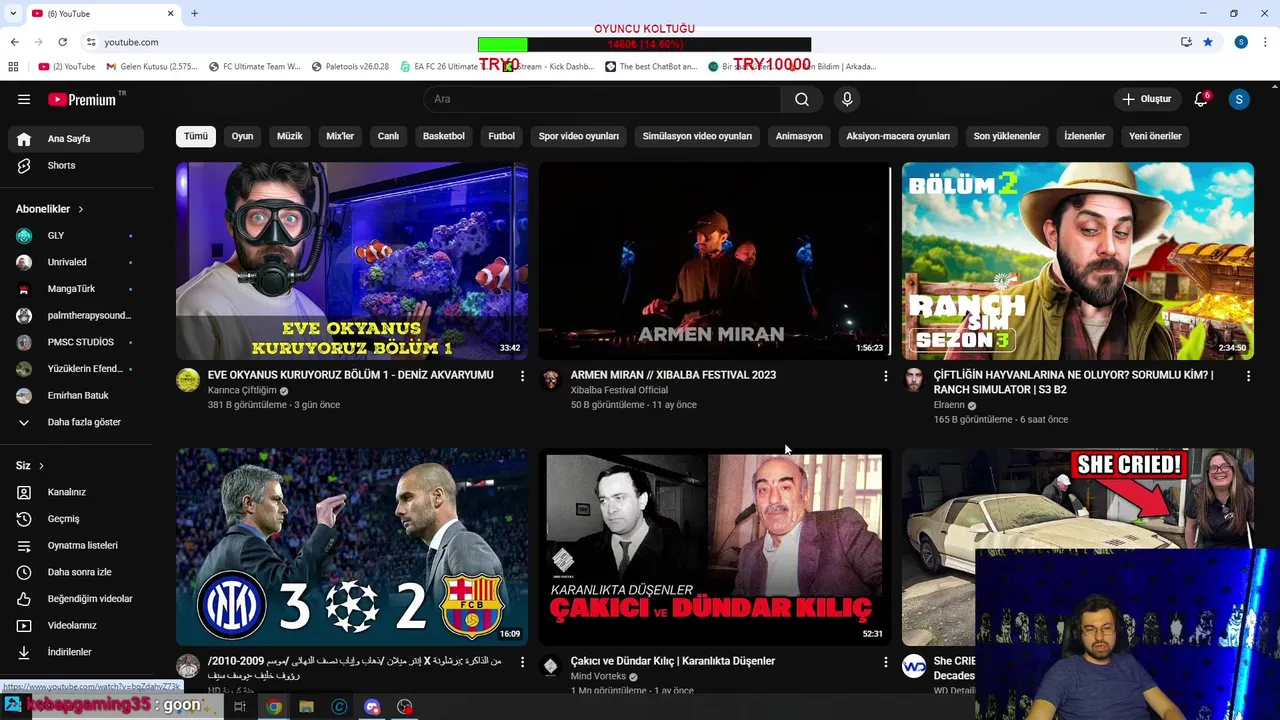This screenshot has width=1280, height=720.
Task: Open Unrivaled subscription channel
Action: click(76, 262)
